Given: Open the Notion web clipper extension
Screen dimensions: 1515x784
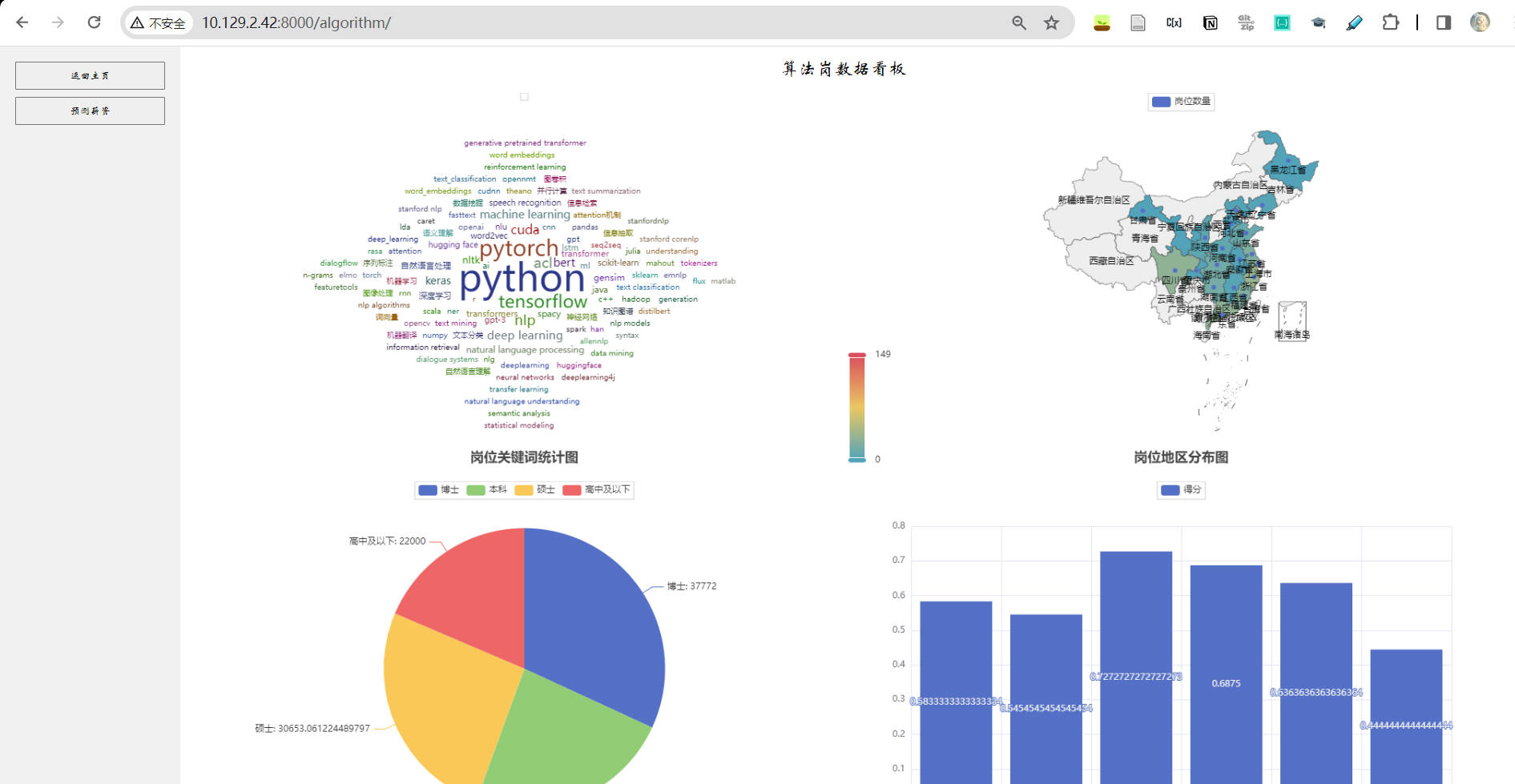Looking at the screenshot, I should coord(1210,23).
